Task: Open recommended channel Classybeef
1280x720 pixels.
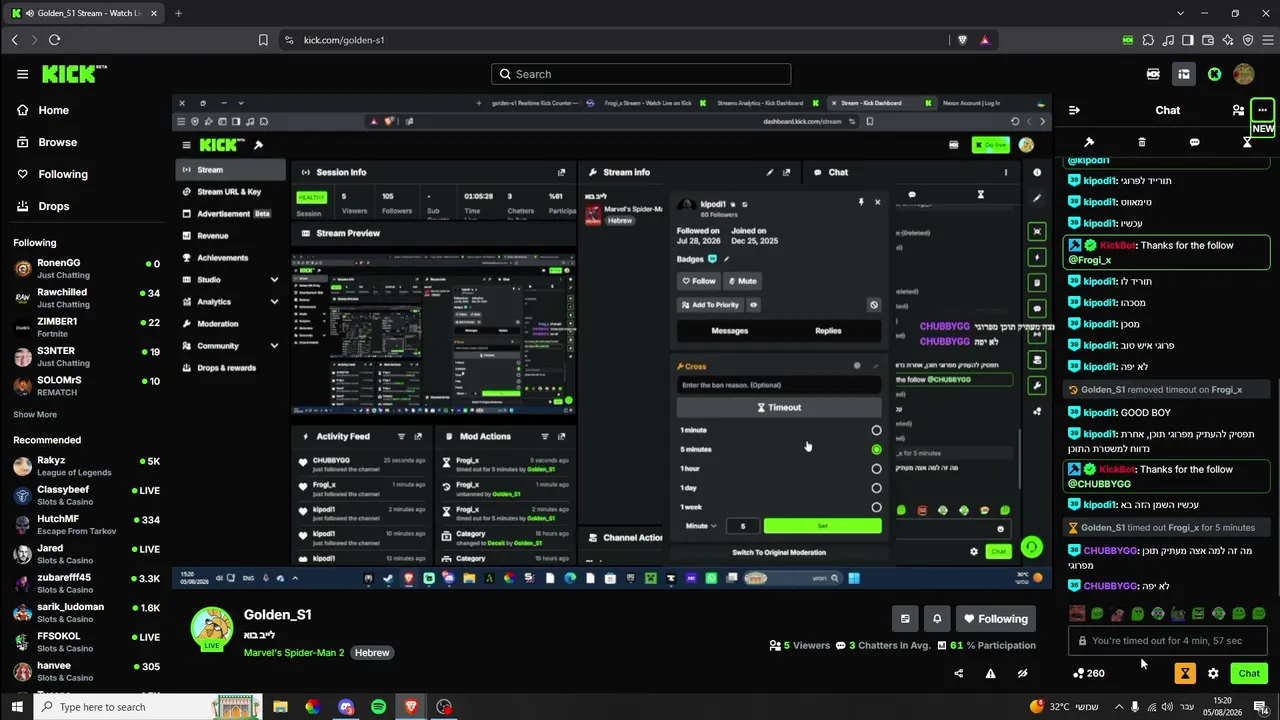Action: (x=86, y=495)
